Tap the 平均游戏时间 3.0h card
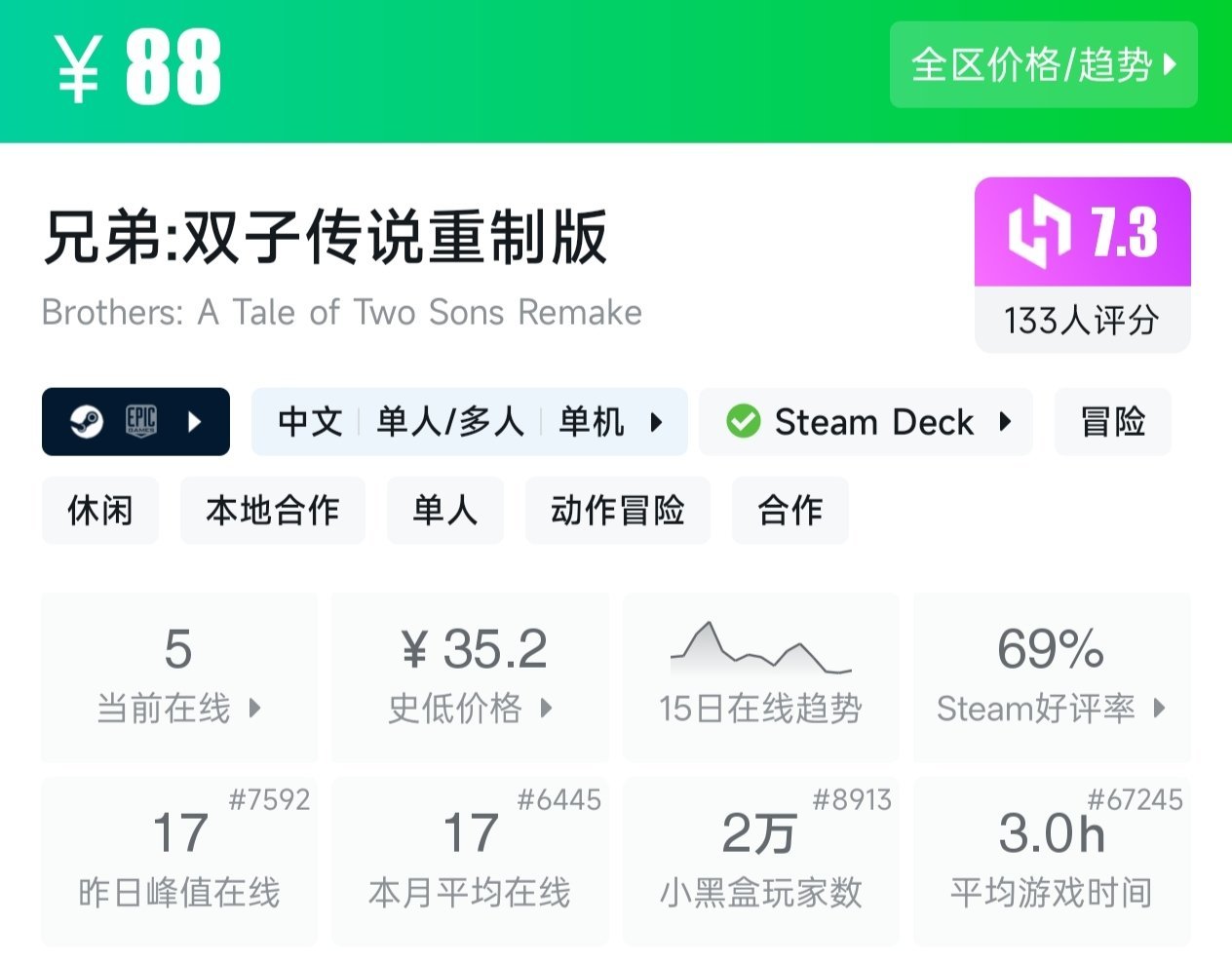Screen dimensions: 1232x962 point(1051,862)
